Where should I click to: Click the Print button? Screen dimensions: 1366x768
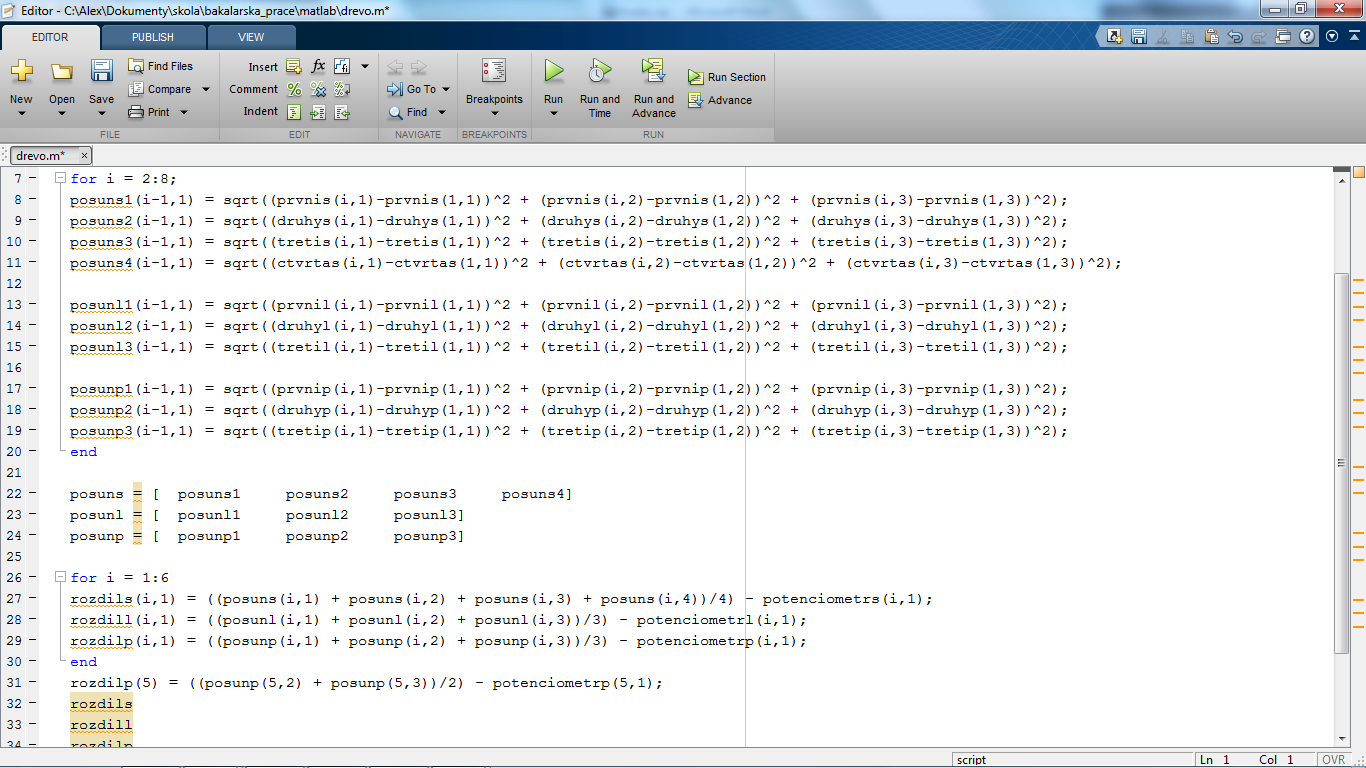[x=149, y=112]
